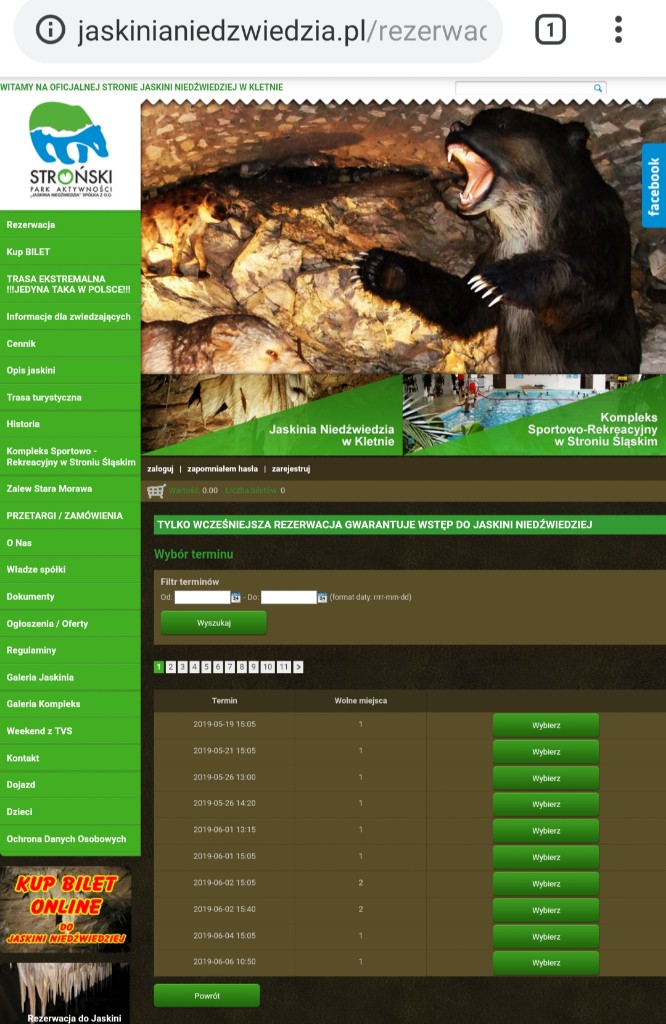Go to page 2 of results
The height and width of the screenshot is (1024, 666).
pyautogui.click(x=170, y=667)
